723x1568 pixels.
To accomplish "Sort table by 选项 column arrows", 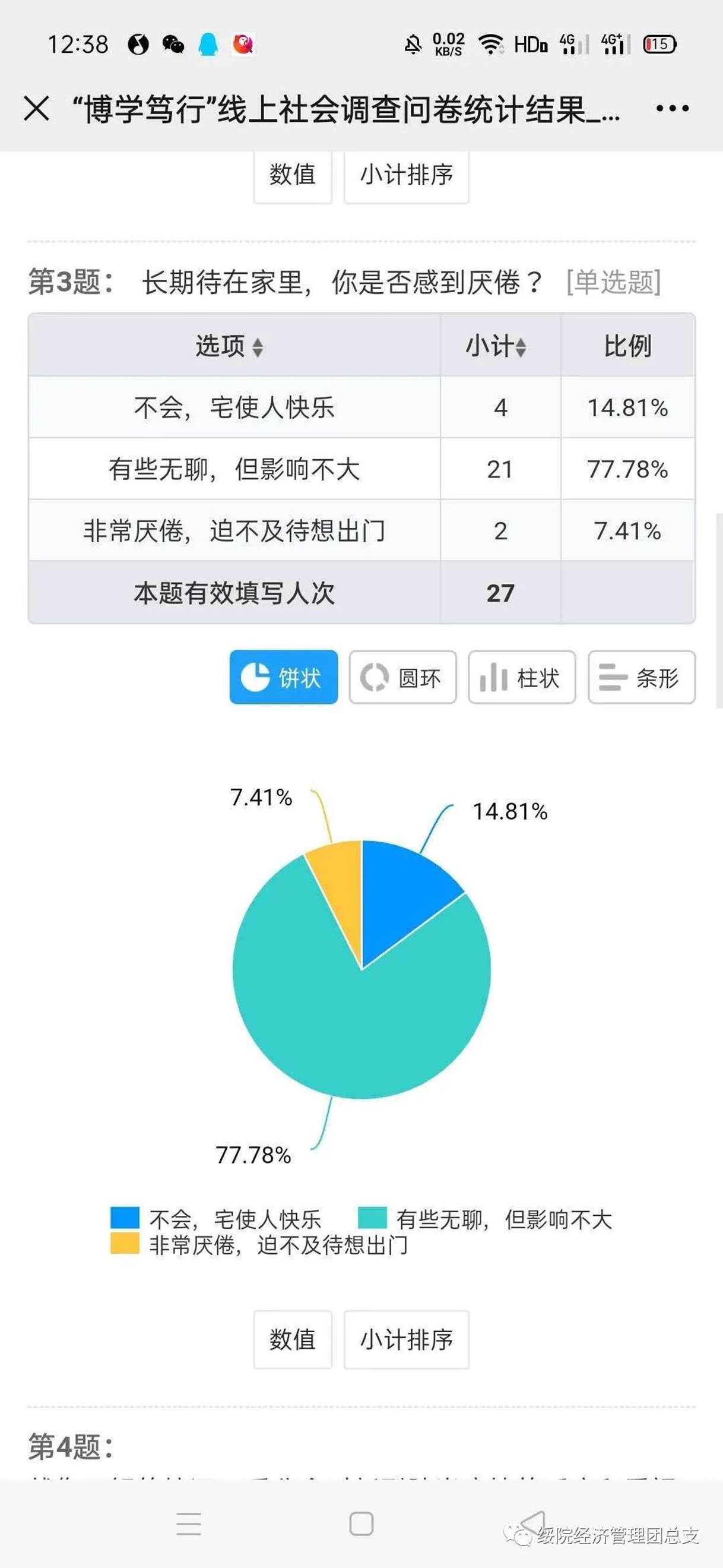I will pos(258,347).
